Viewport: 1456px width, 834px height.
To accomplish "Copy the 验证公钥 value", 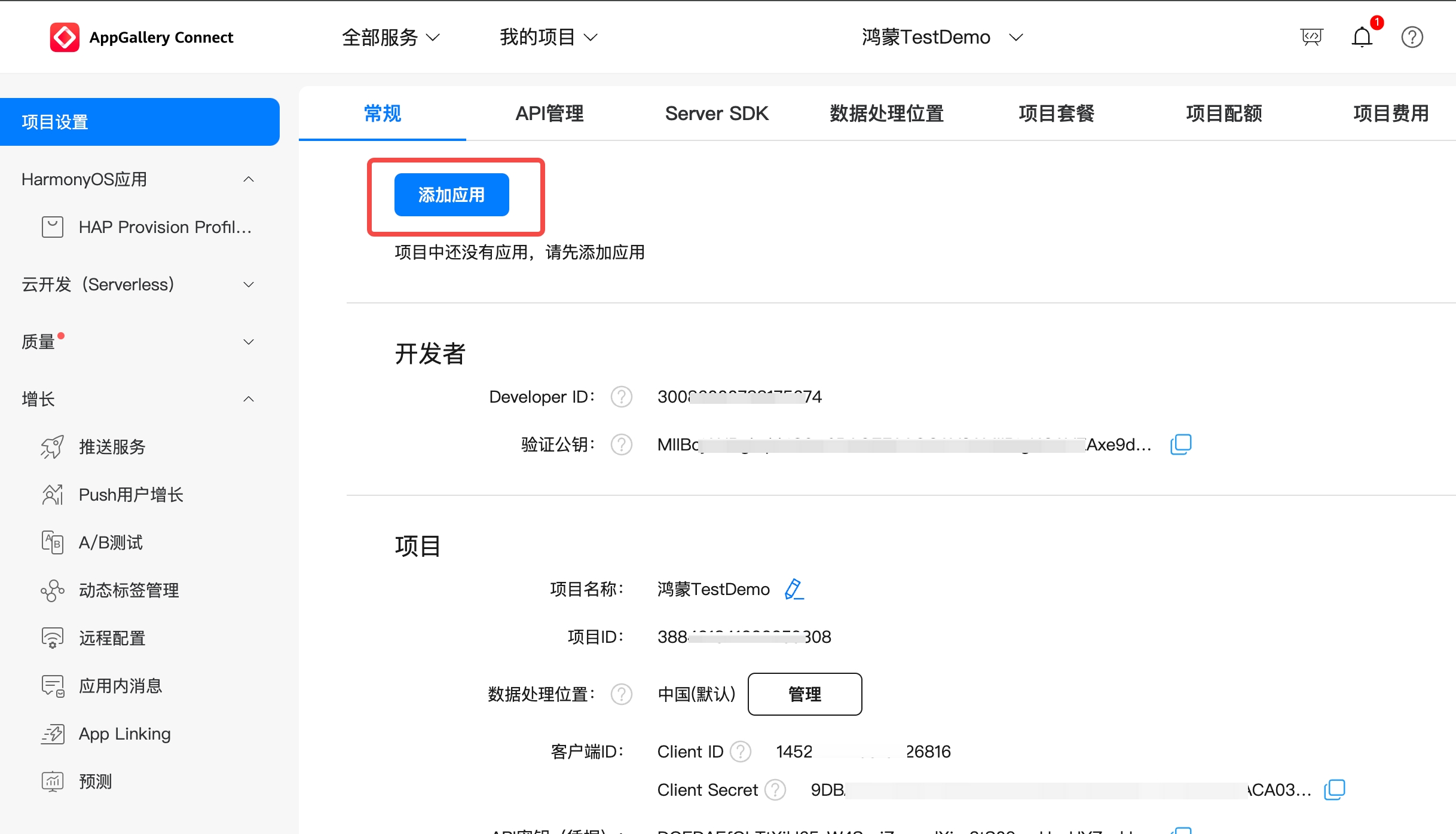I will point(1180,444).
